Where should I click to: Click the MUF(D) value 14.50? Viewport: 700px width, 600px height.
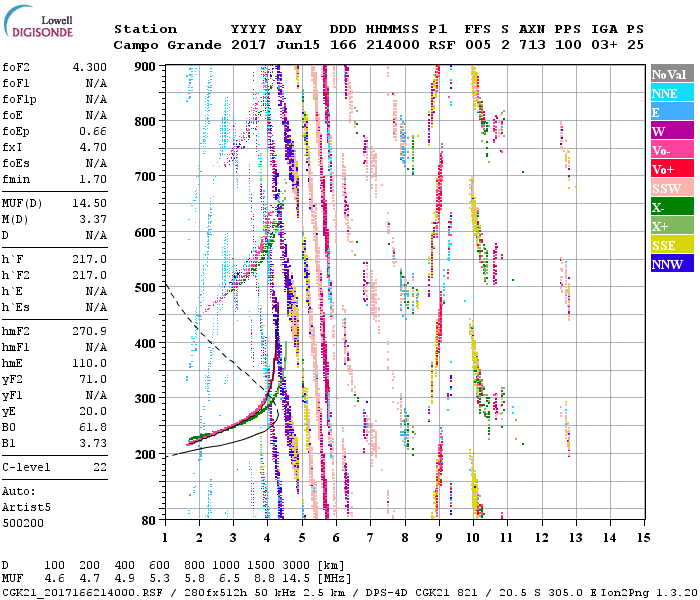pyautogui.click(x=90, y=204)
